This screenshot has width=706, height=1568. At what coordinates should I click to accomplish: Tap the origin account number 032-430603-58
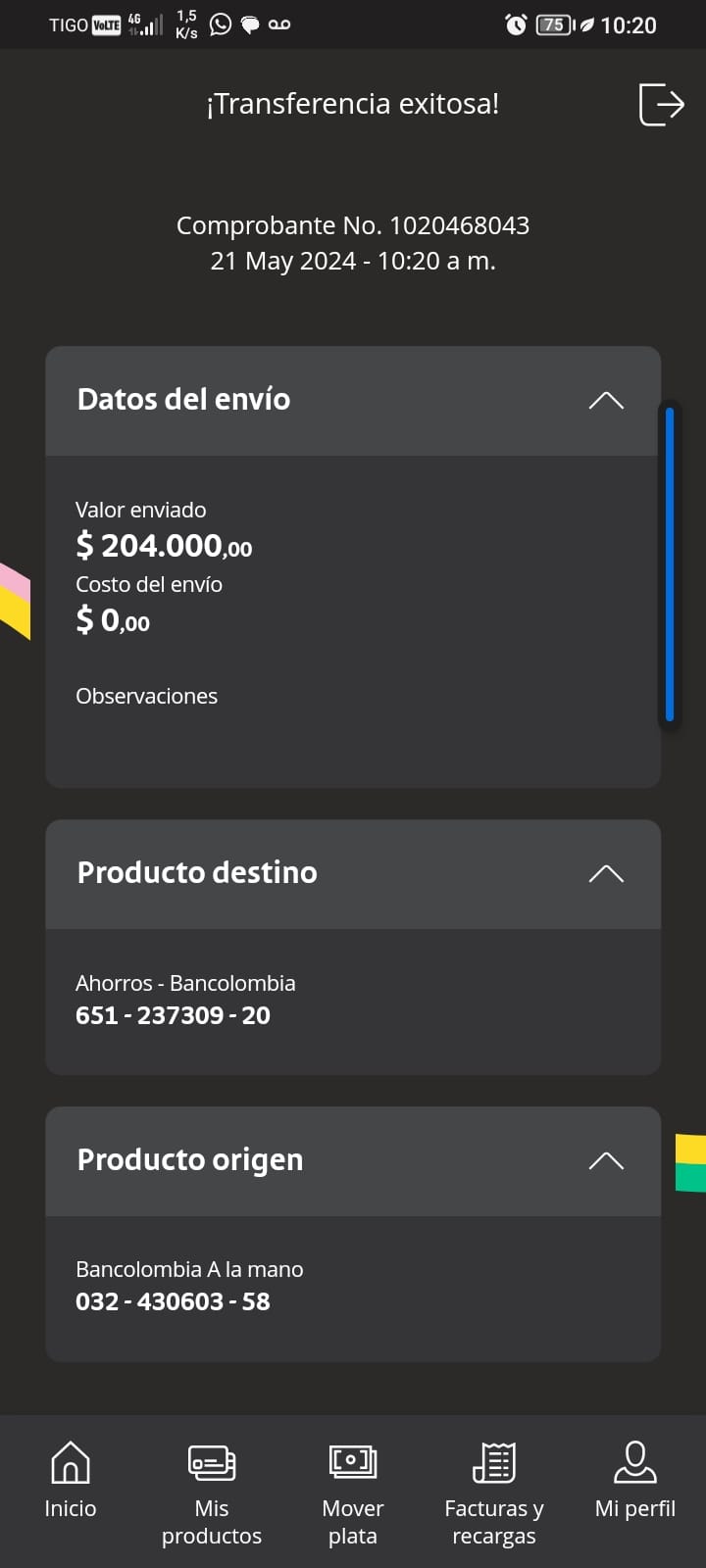click(x=173, y=1301)
